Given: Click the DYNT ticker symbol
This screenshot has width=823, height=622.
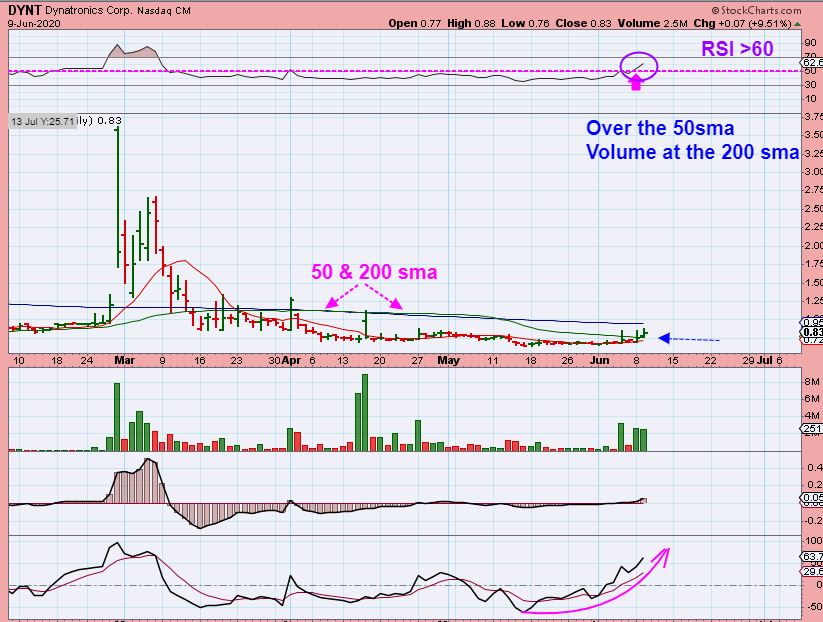Looking at the screenshot, I should [x=25, y=10].
